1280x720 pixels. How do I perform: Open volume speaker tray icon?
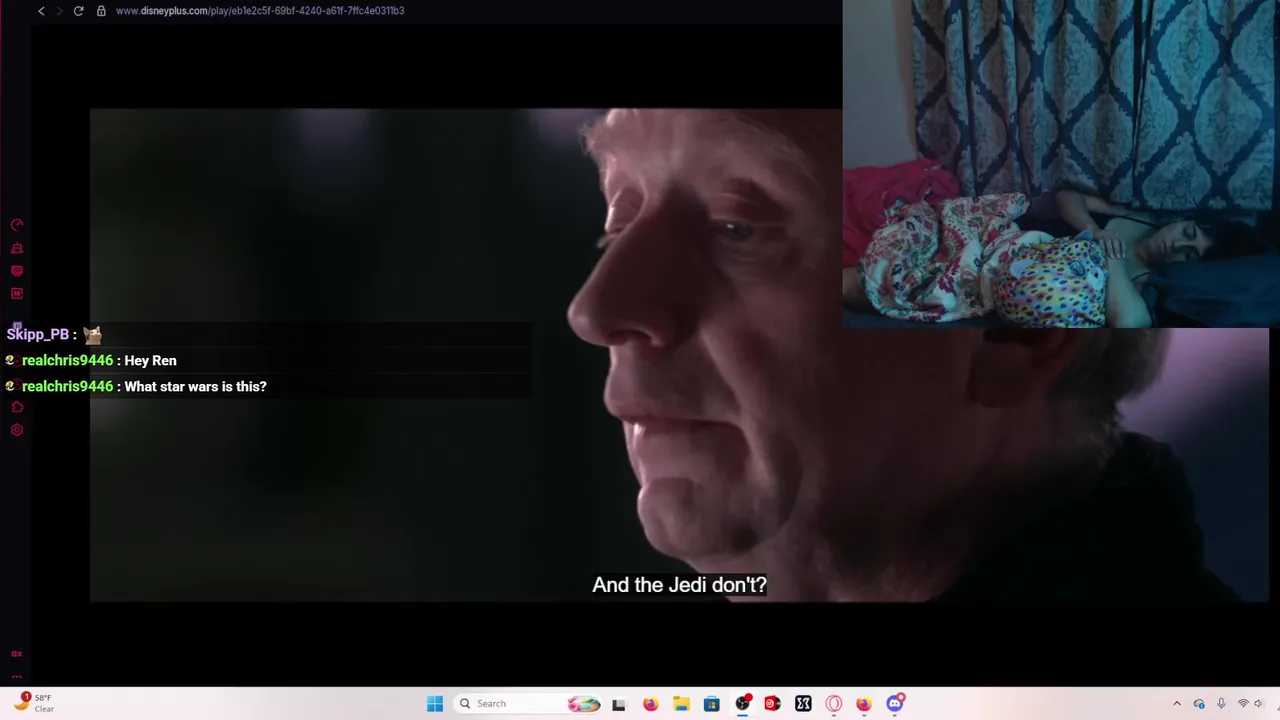point(1259,704)
